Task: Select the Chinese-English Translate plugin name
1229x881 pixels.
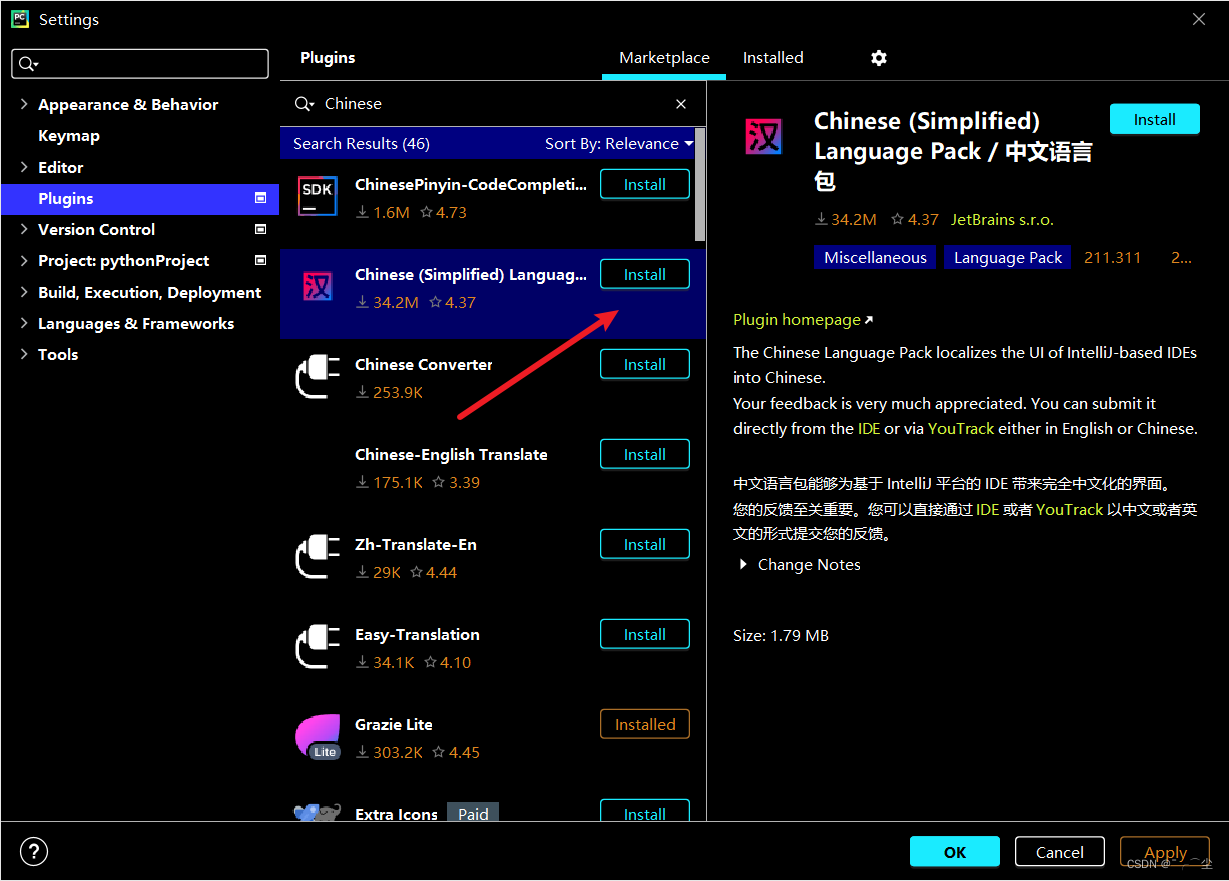Action: tap(451, 454)
